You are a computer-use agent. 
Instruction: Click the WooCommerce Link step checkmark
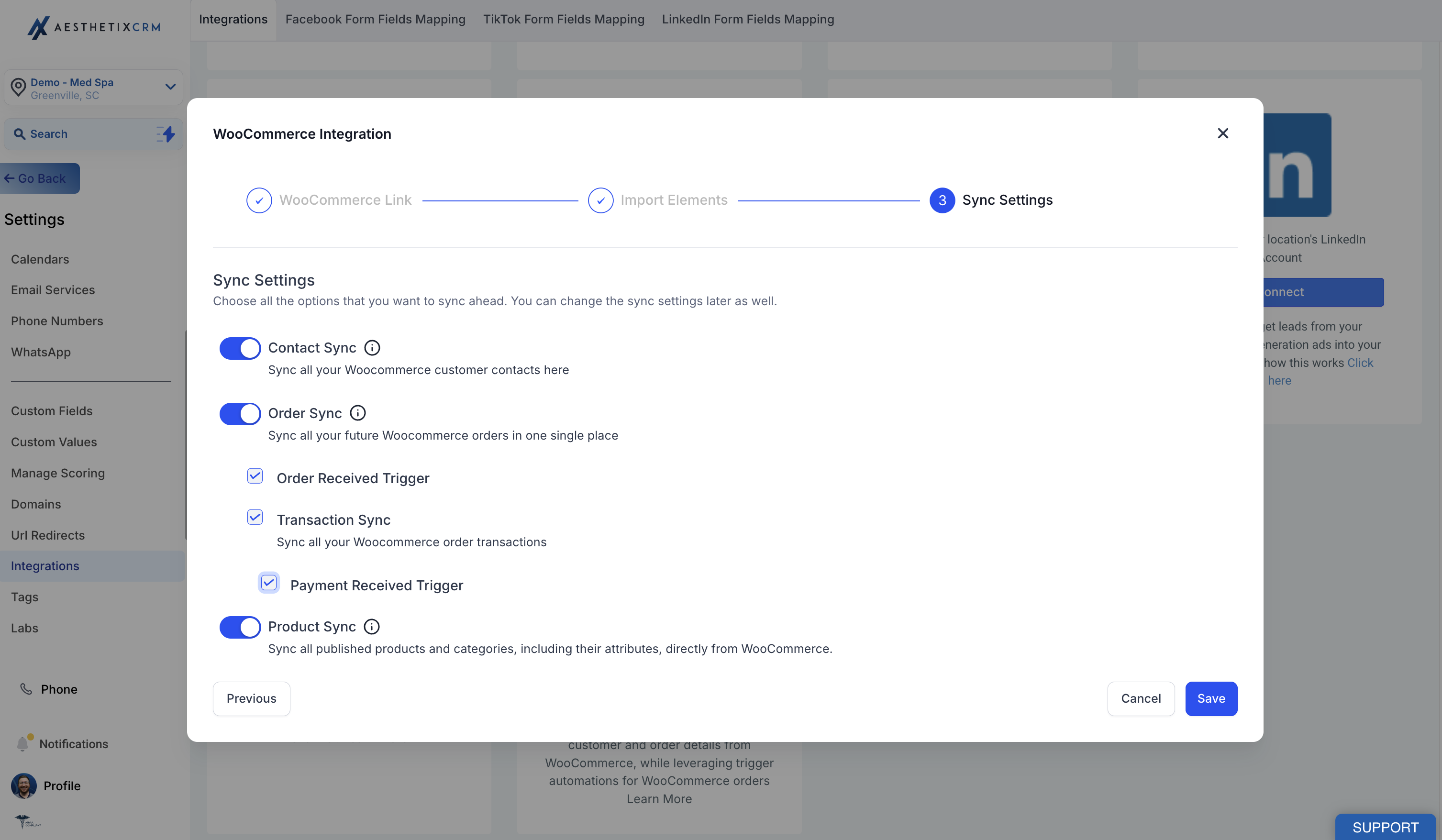click(259, 200)
